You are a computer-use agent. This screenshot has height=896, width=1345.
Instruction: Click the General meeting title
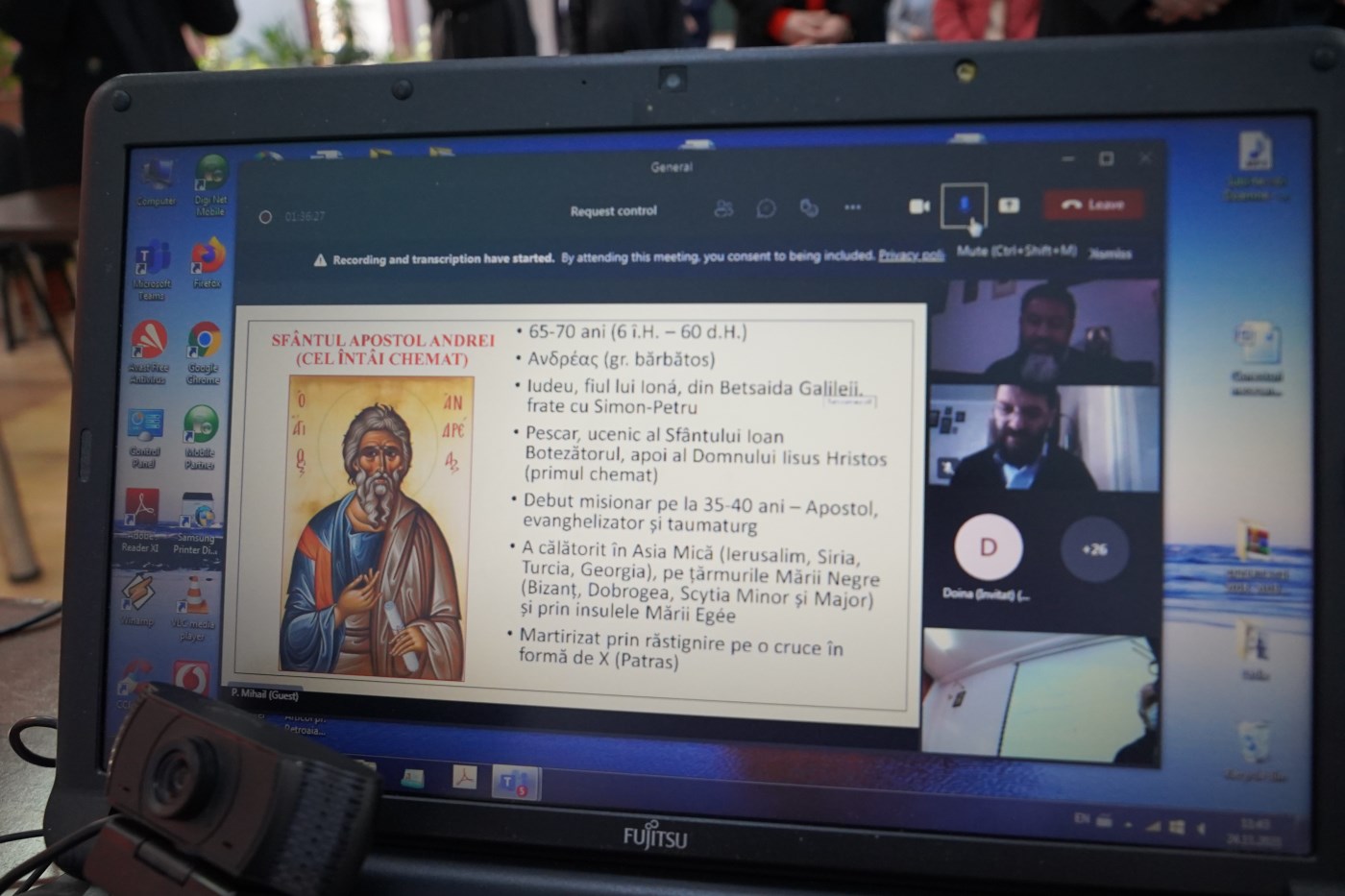coord(672,166)
